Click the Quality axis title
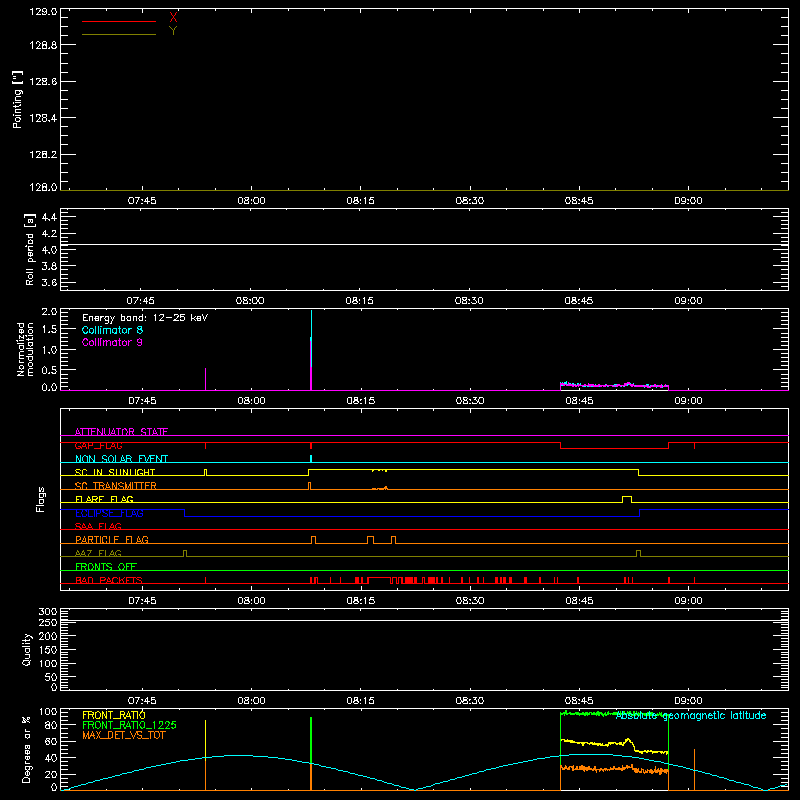 click(x=27, y=649)
